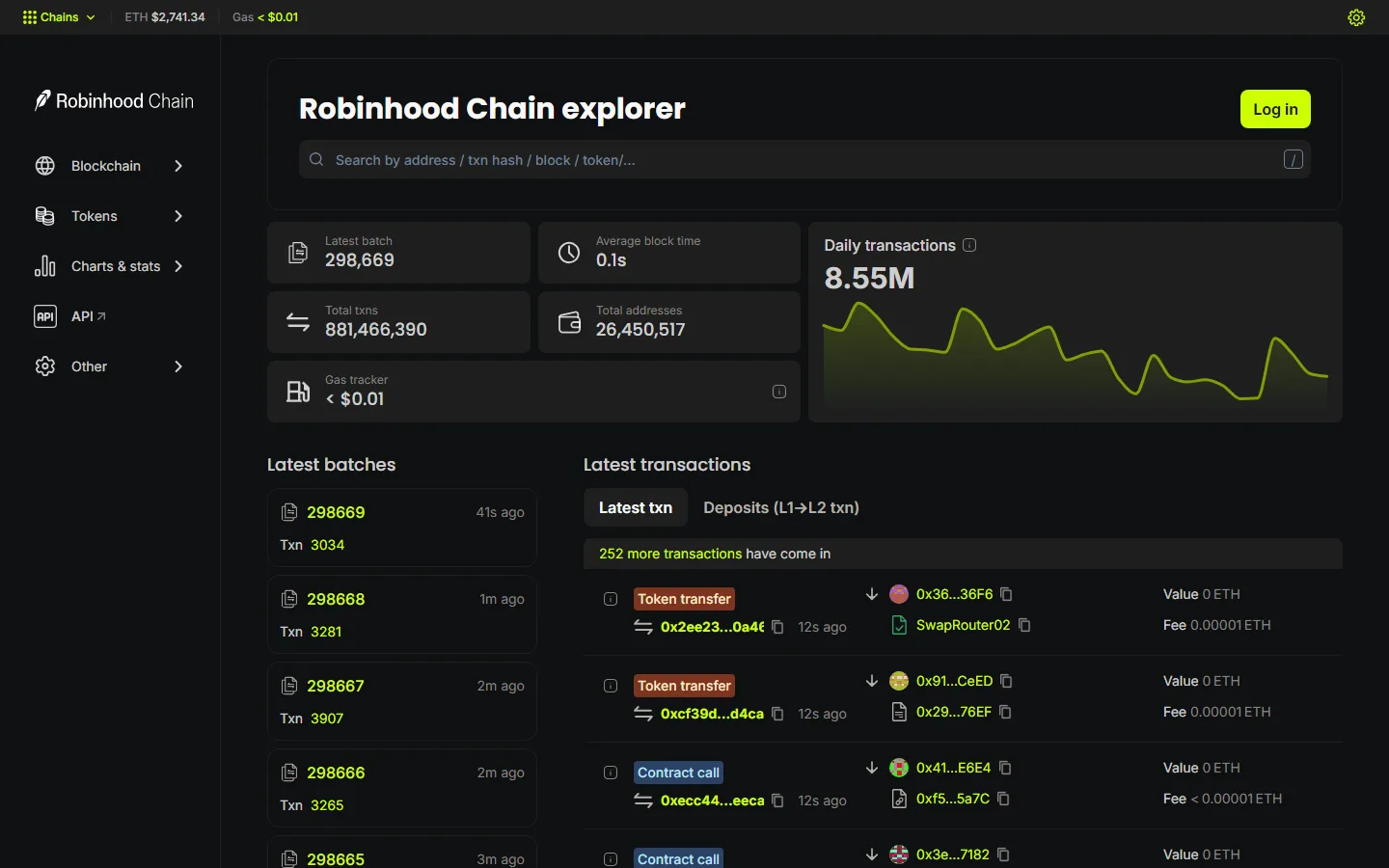Viewport: 1389px width, 868px height.
Task: Open address 0x36...36F6
Action: (x=954, y=594)
